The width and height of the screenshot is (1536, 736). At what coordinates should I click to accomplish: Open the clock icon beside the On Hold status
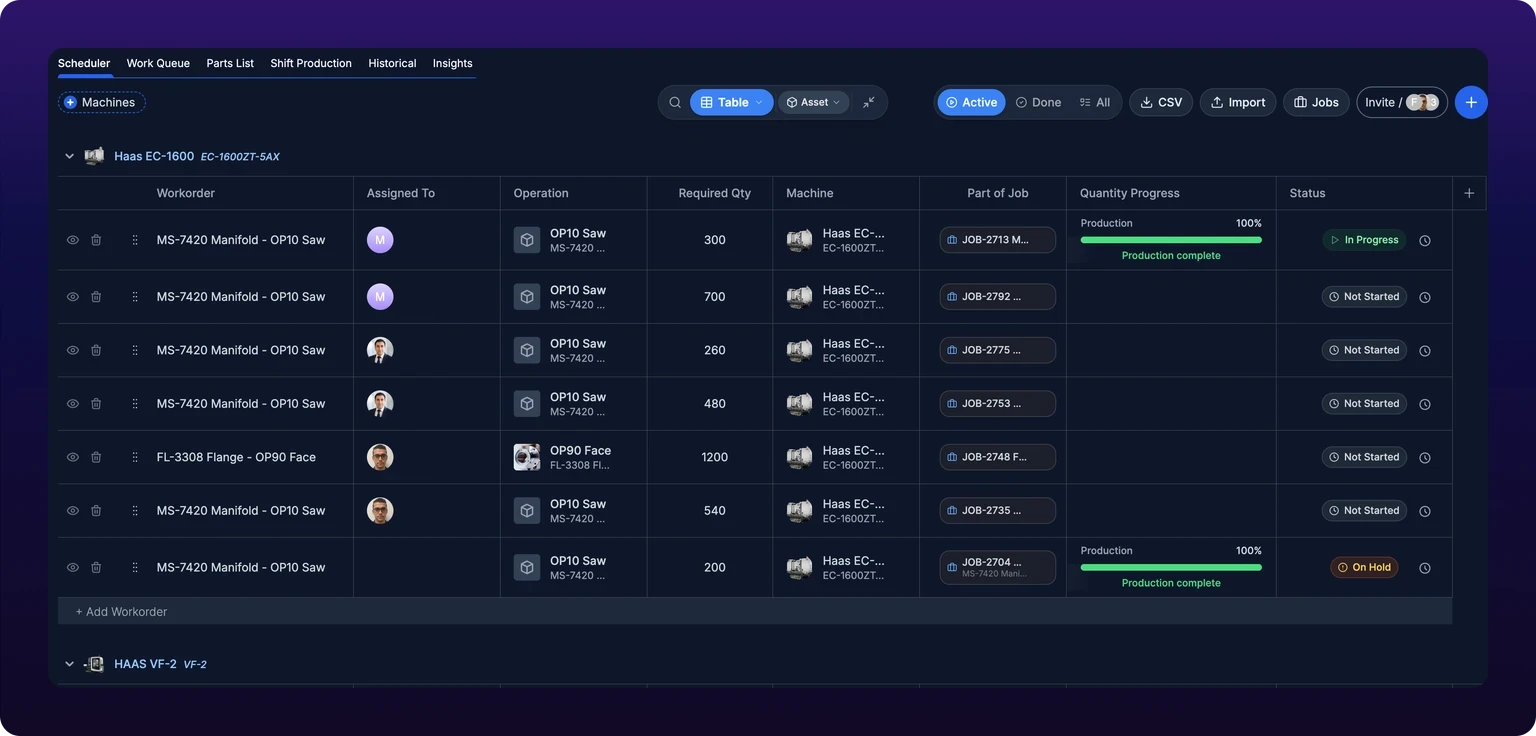pyautogui.click(x=1425, y=568)
